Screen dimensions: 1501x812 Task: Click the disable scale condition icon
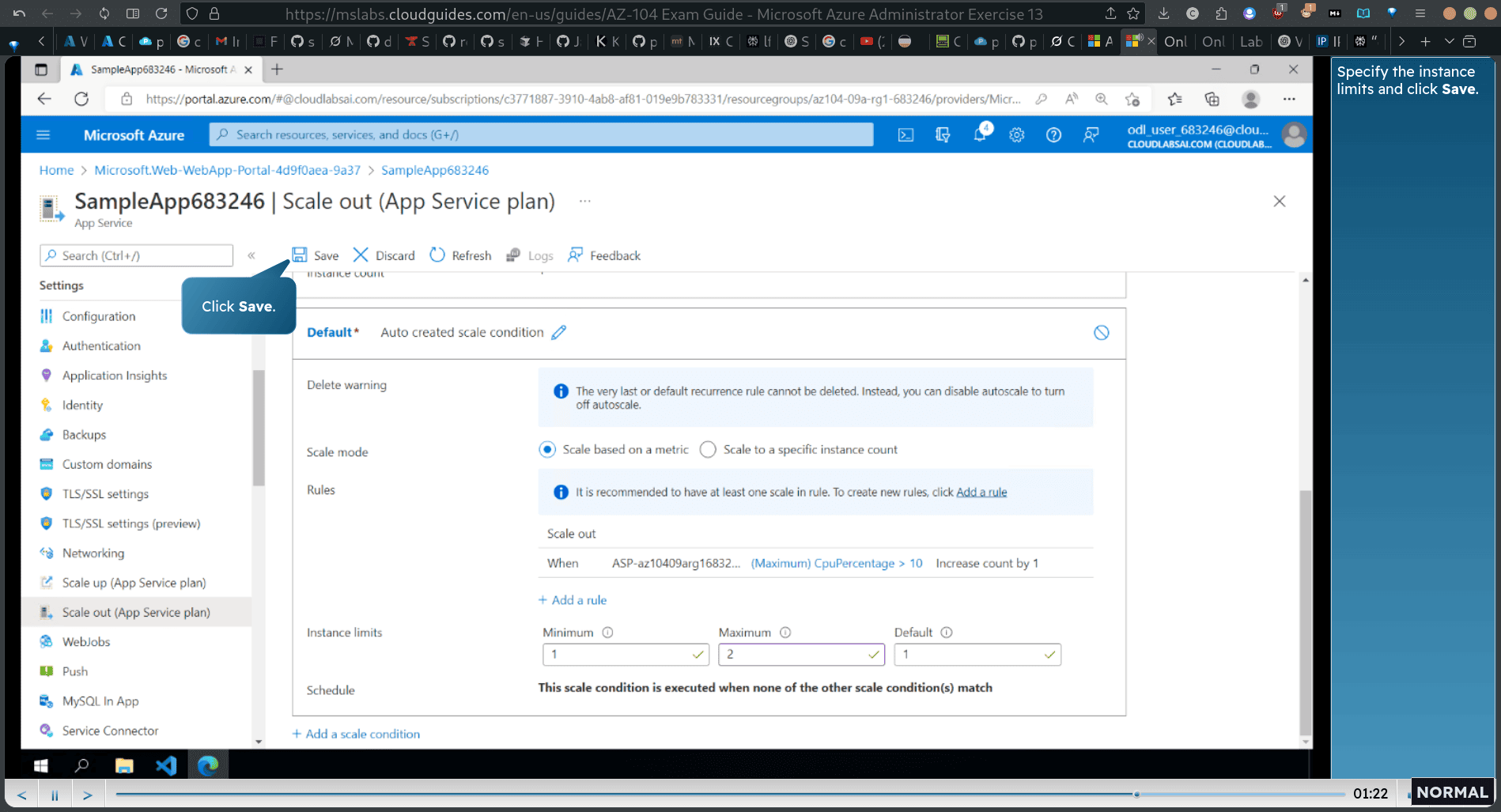click(x=1101, y=332)
